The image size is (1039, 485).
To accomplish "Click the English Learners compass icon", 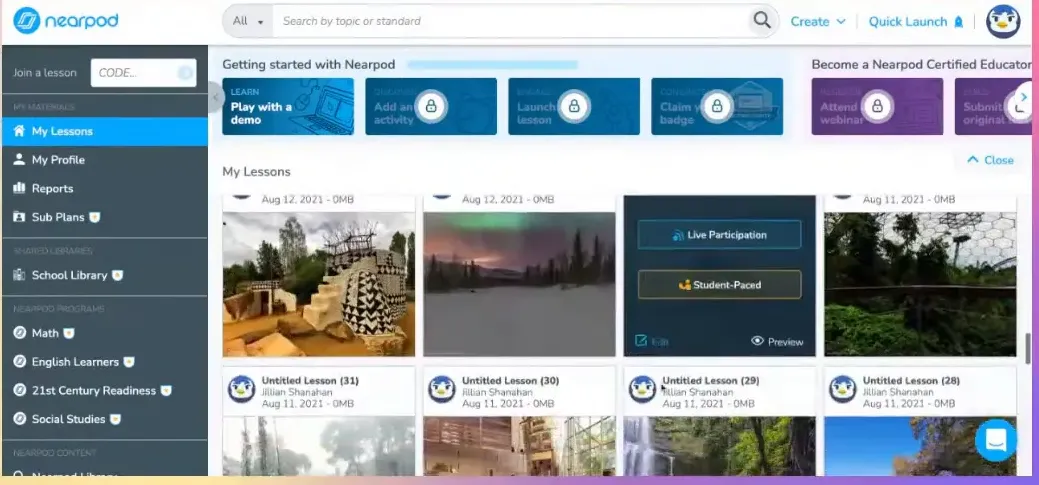I will 20,362.
